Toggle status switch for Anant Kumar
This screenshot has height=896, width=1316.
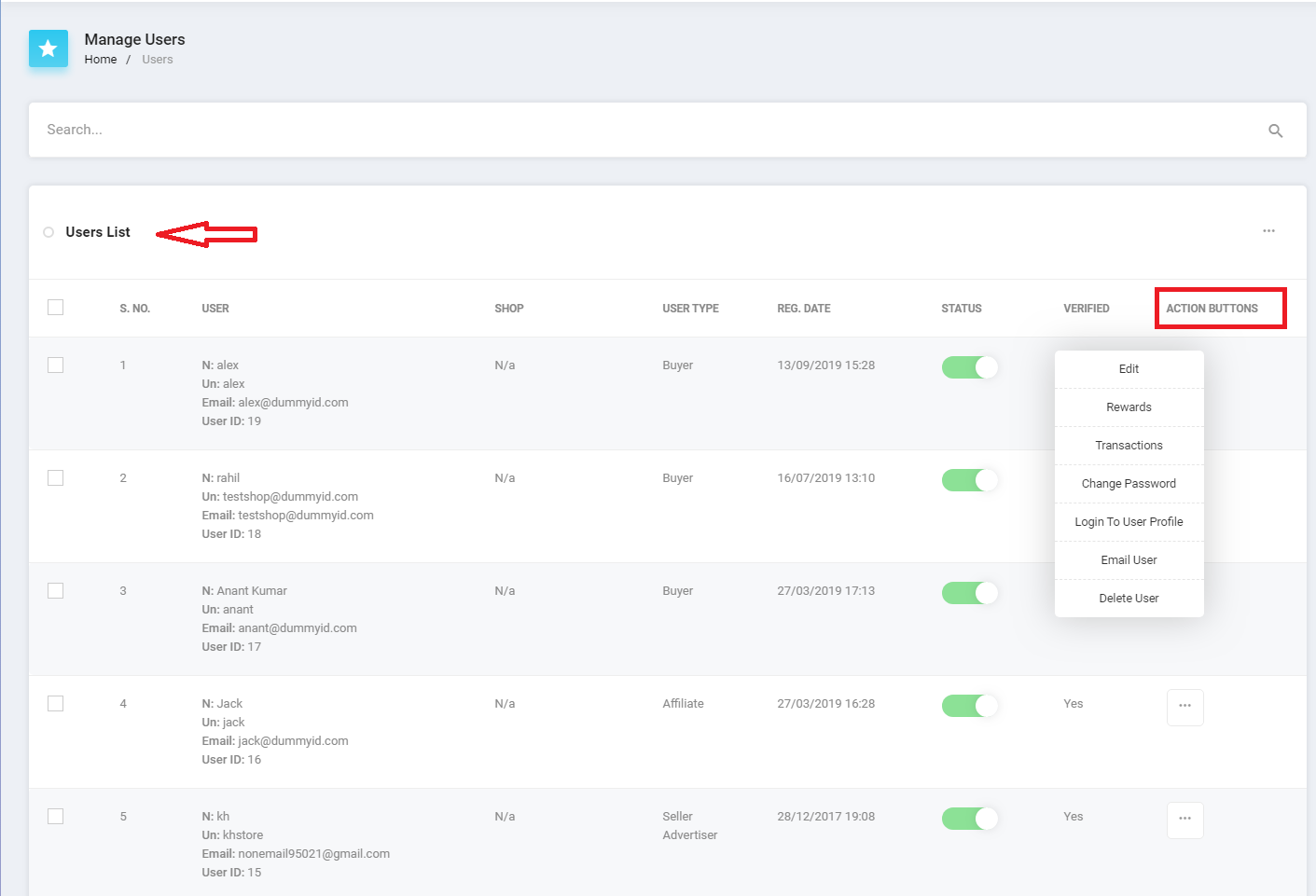[x=970, y=593]
